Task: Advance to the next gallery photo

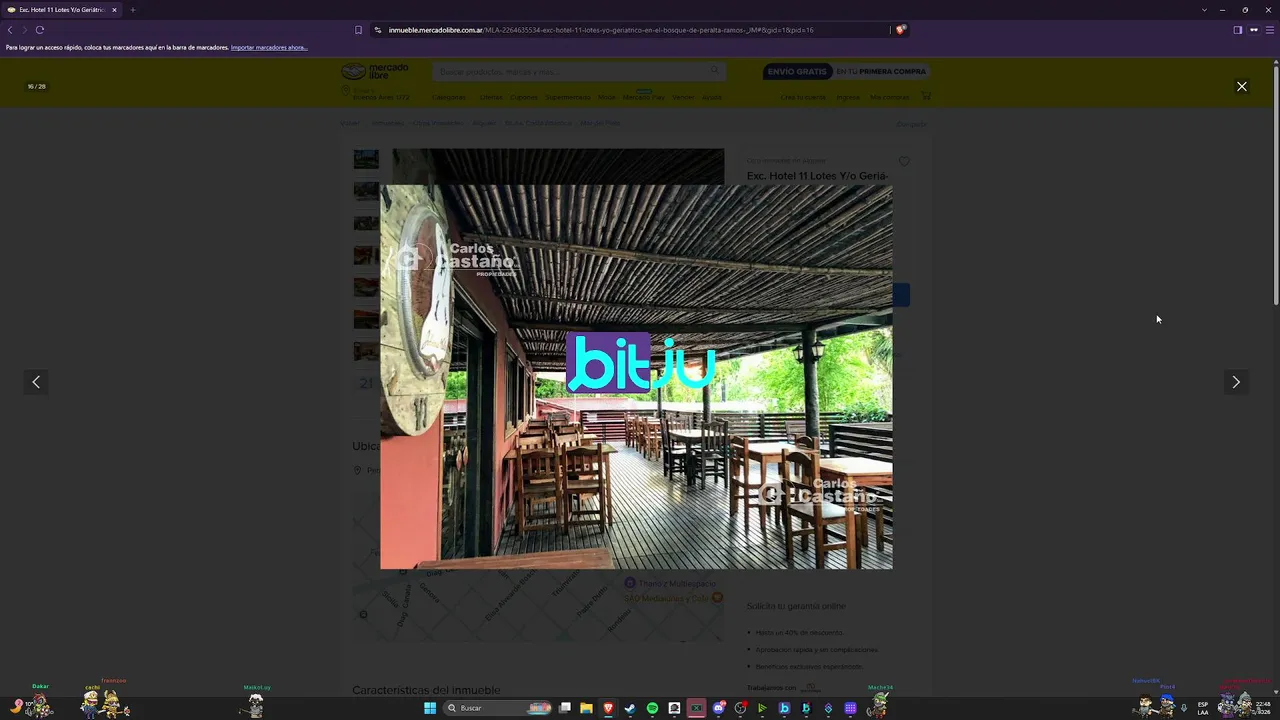Action: click(x=1236, y=382)
